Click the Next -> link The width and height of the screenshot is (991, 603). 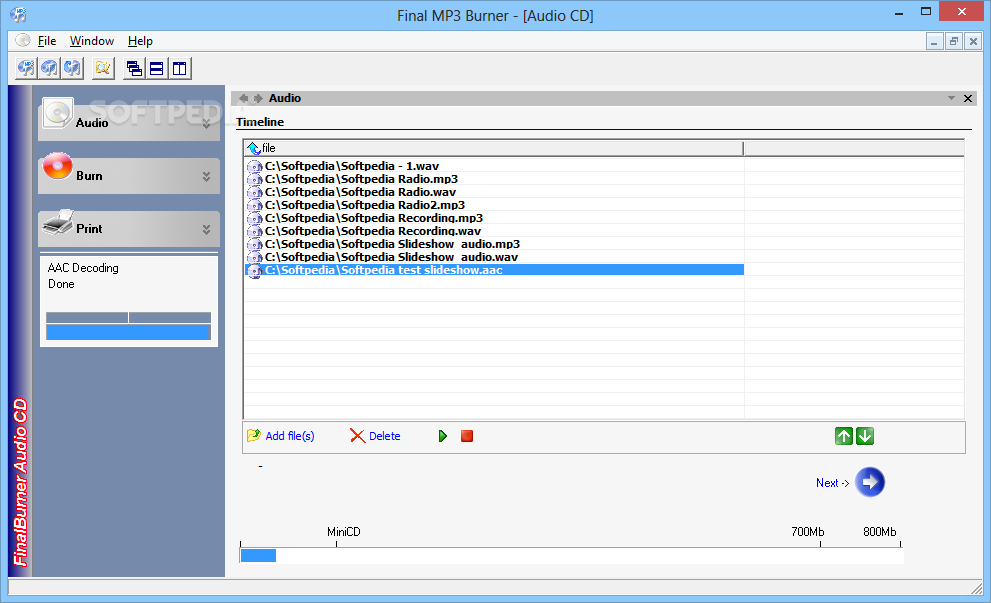[x=832, y=483]
